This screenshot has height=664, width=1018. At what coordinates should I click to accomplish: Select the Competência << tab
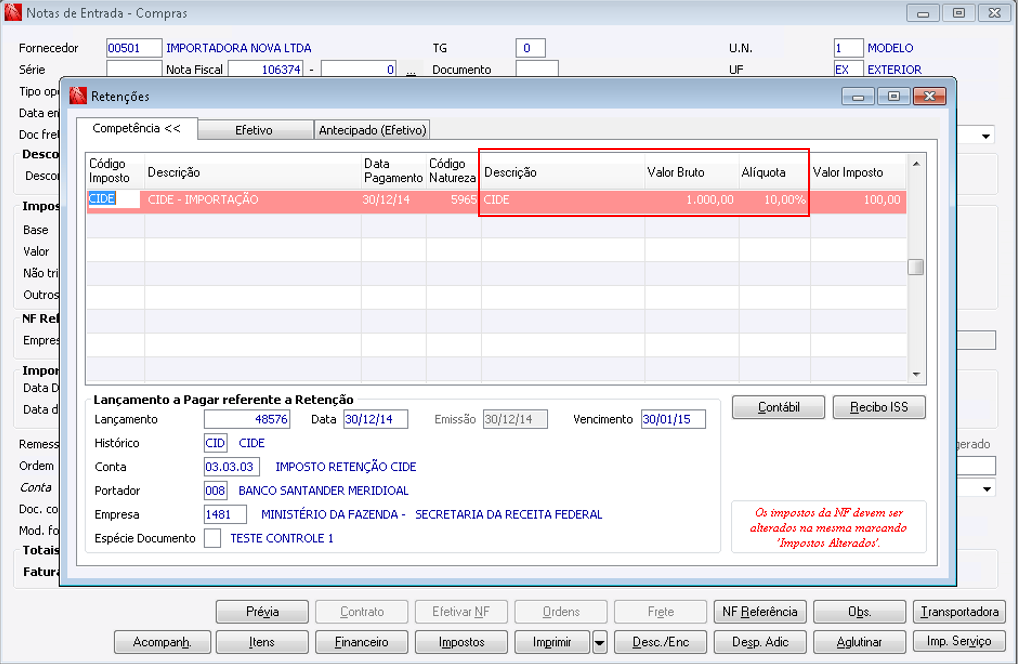136,129
